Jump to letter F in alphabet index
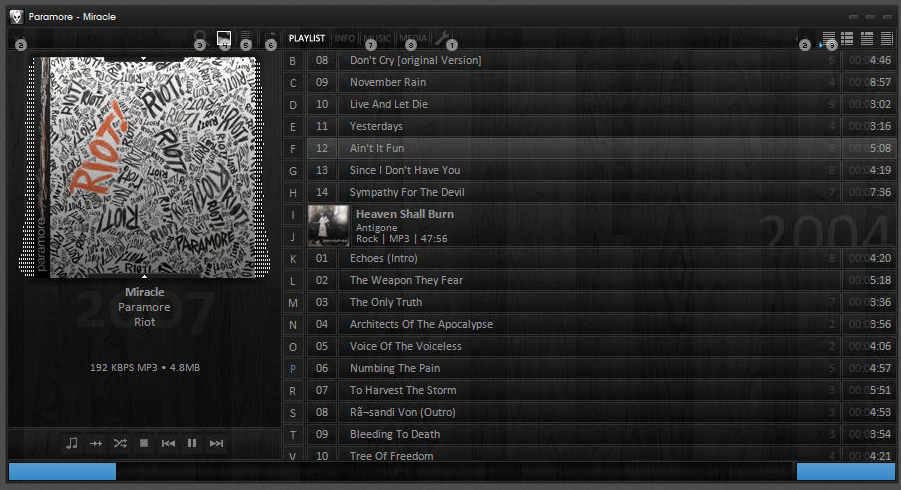Image resolution: width=901 pixels, height=490 pixels. [x=292, y=149]
